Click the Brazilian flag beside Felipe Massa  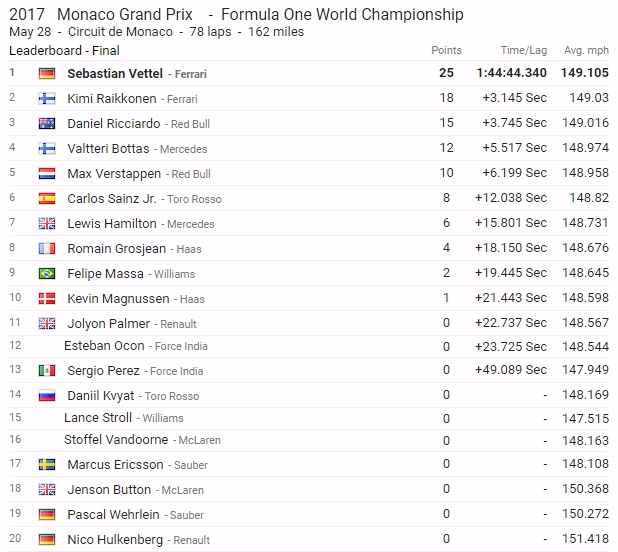click(46, 273)
